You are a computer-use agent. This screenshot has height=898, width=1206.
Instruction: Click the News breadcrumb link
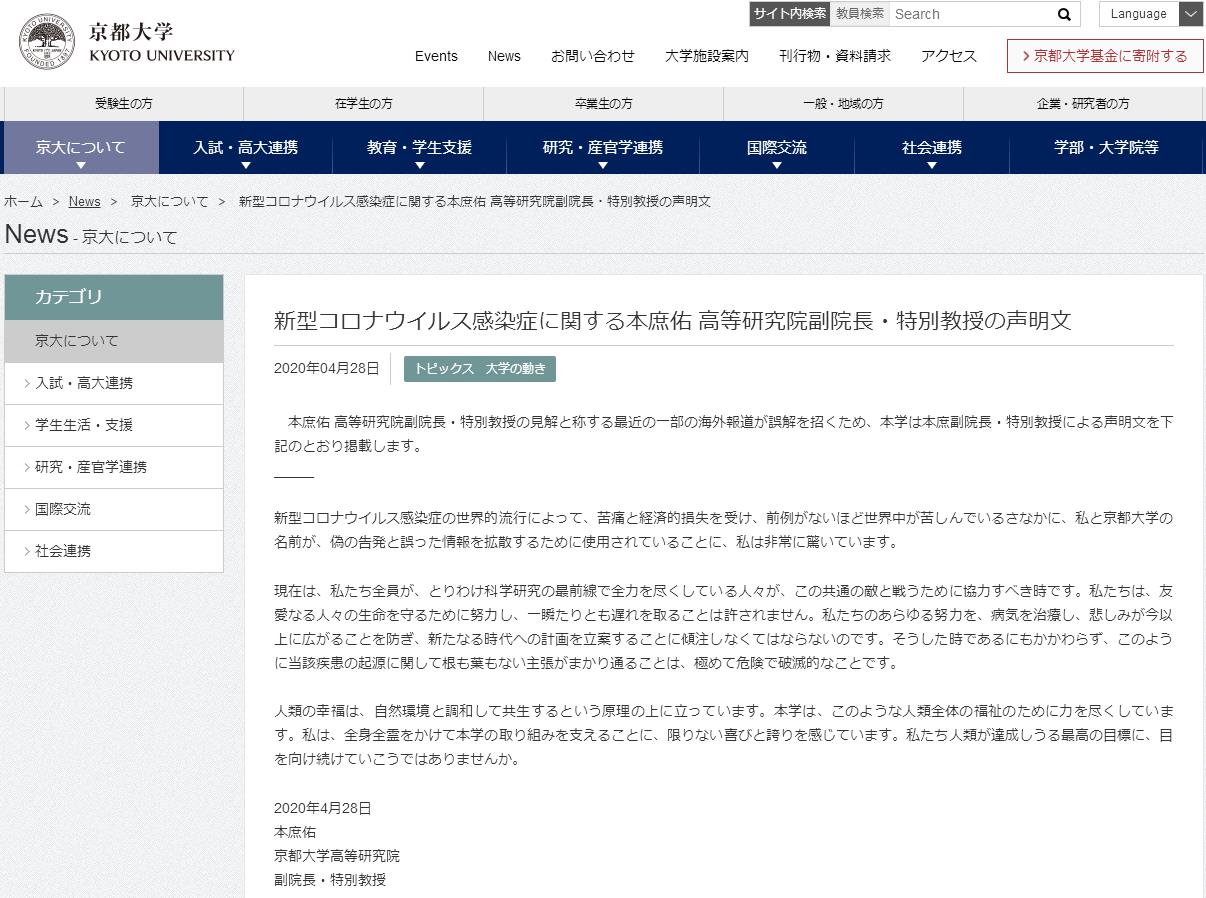(85, 201)
